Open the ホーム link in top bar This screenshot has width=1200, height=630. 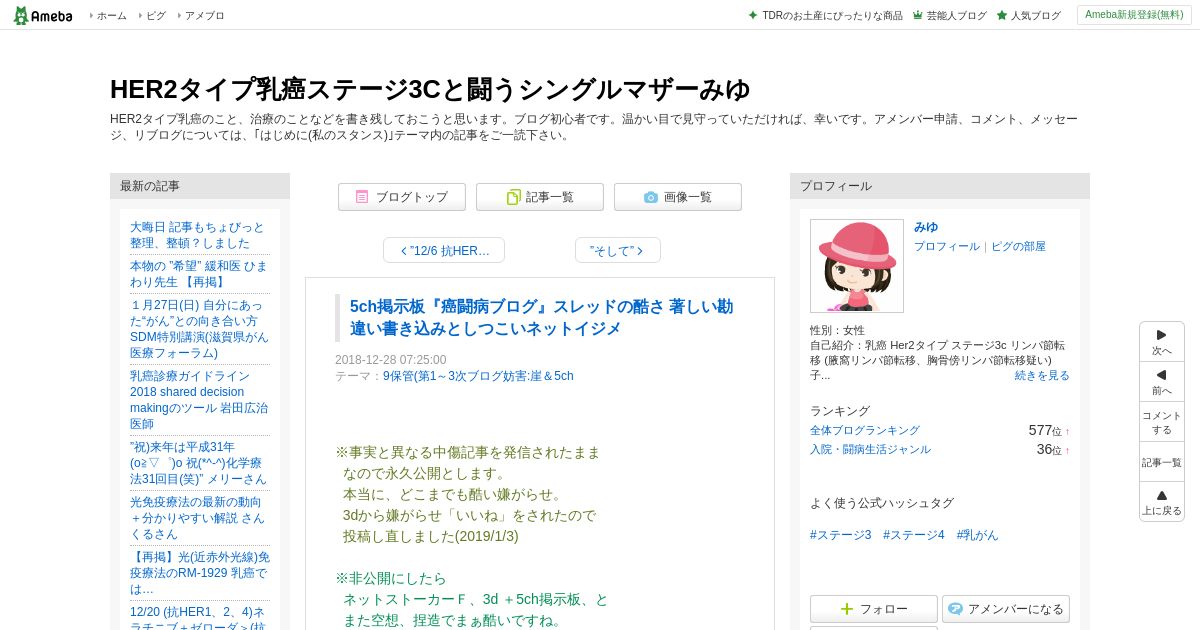(x=111, y=16)
